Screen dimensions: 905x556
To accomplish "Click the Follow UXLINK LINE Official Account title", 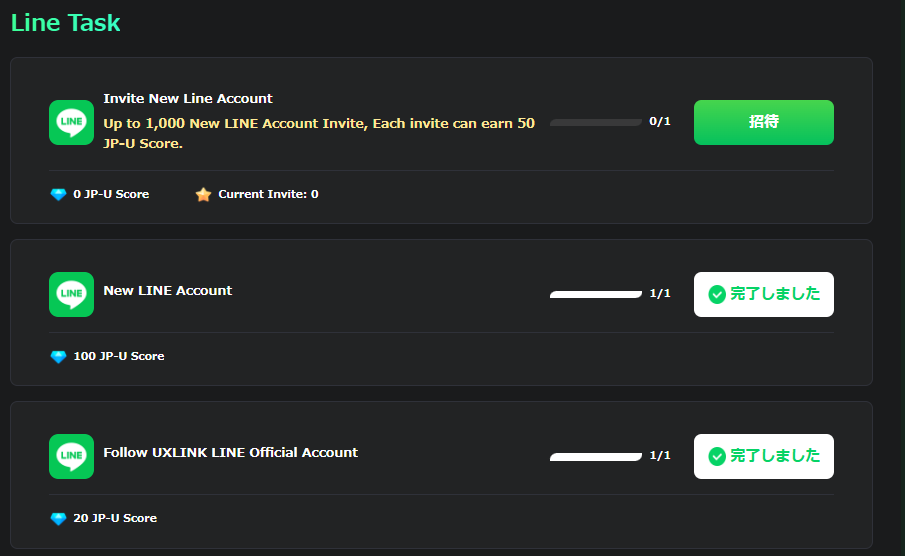I will (230, 452).
